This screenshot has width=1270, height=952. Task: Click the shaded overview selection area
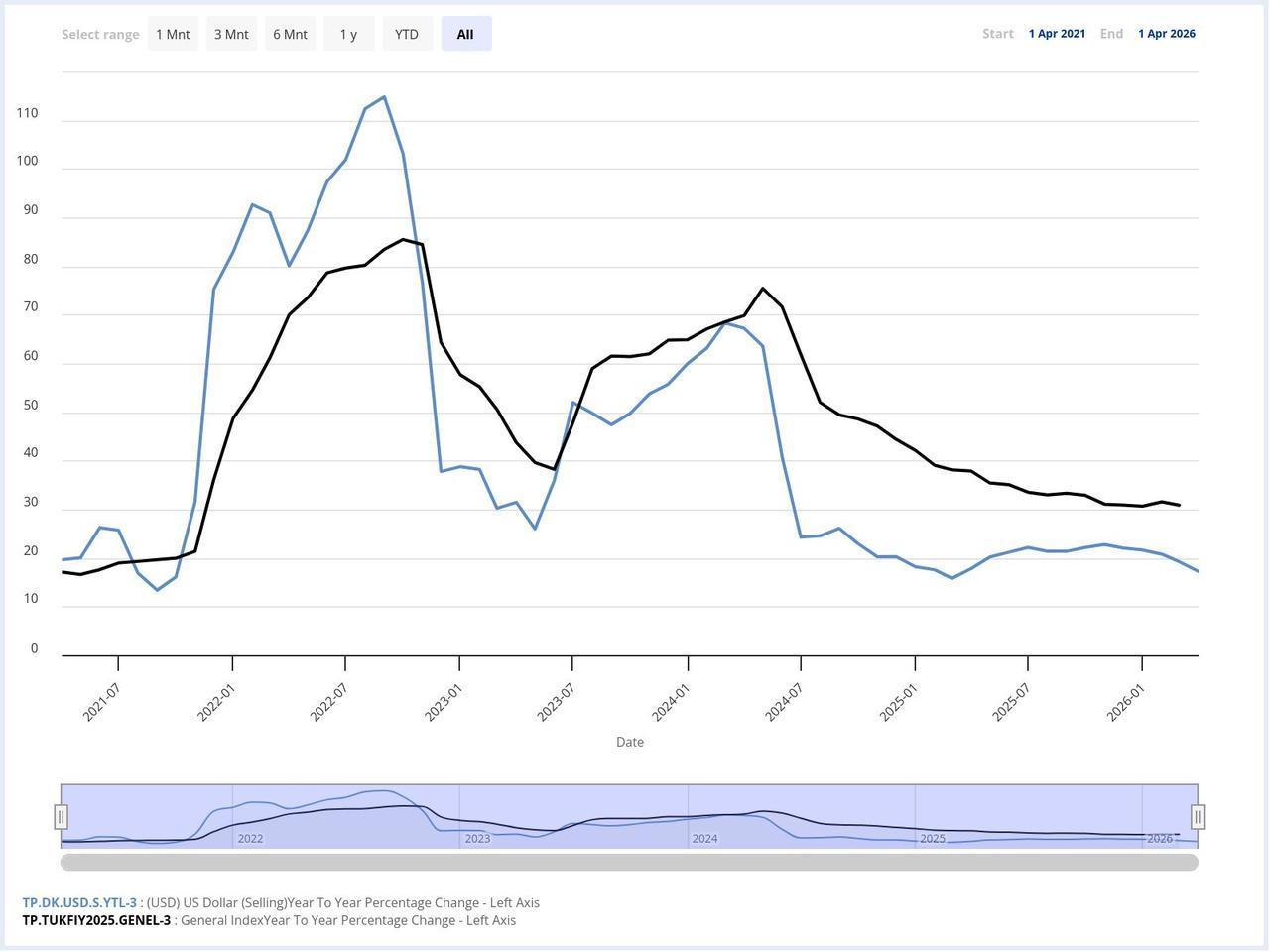tap(630, 813)
